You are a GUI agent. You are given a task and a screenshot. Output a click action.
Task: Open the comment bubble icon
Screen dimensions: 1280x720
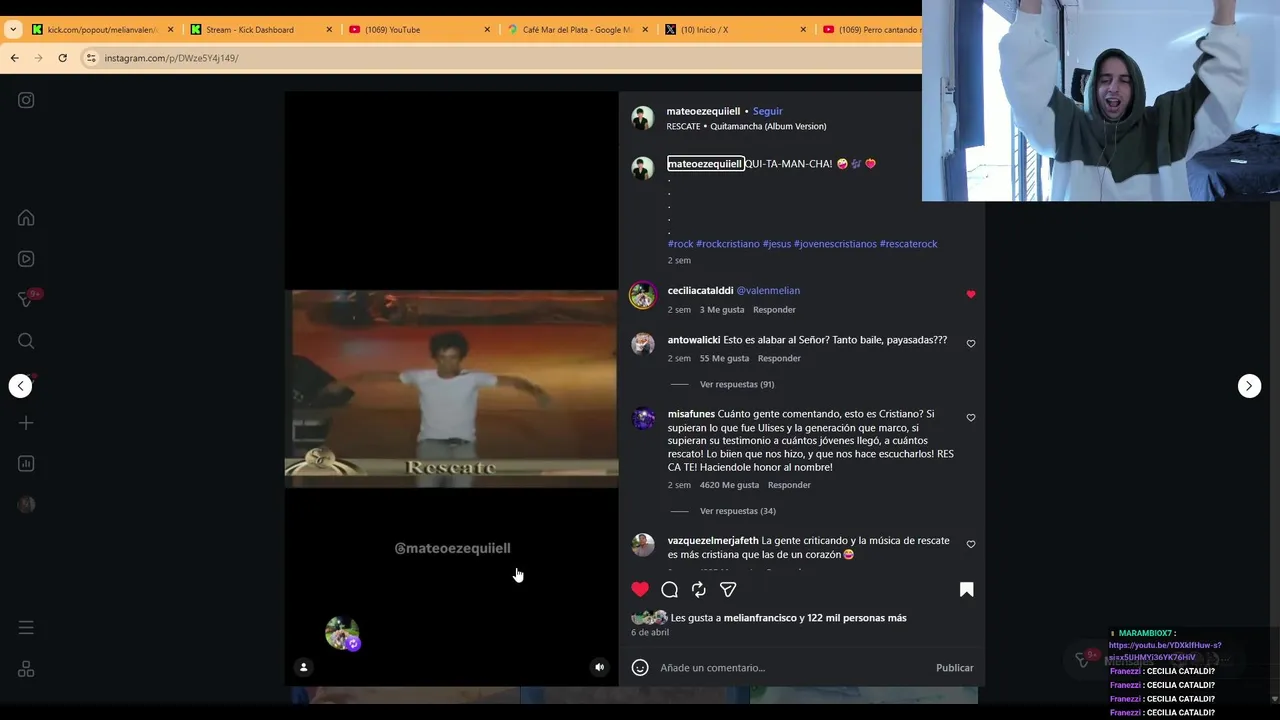click(670, 590)
